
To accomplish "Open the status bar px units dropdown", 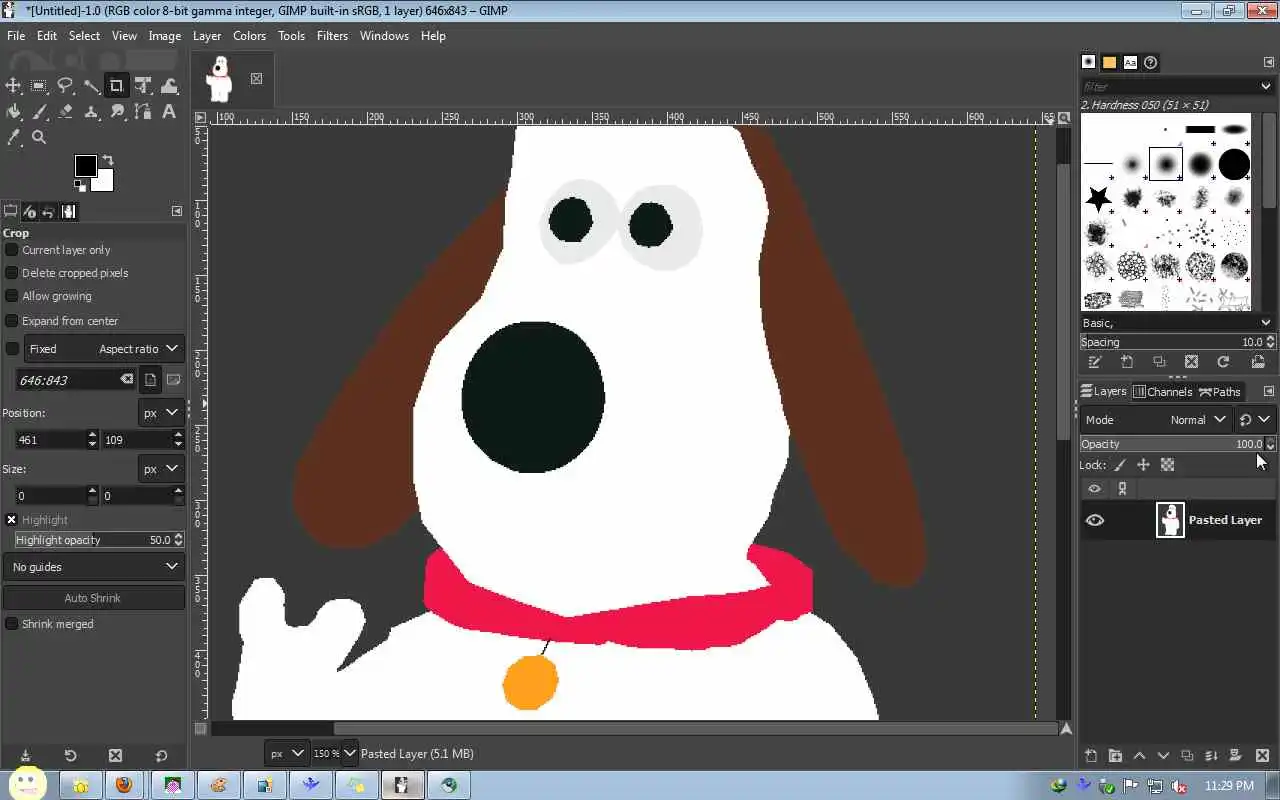I will (x=286, y=754).
